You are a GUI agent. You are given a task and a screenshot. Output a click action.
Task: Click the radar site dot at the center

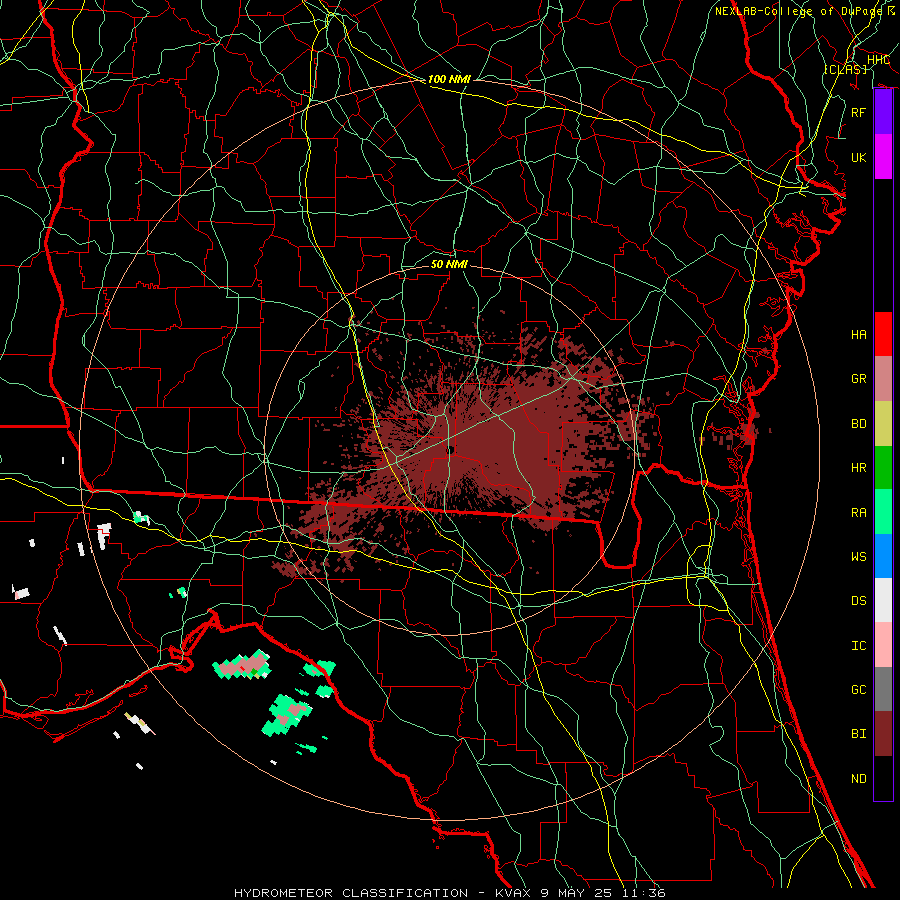tap(451, 450)
